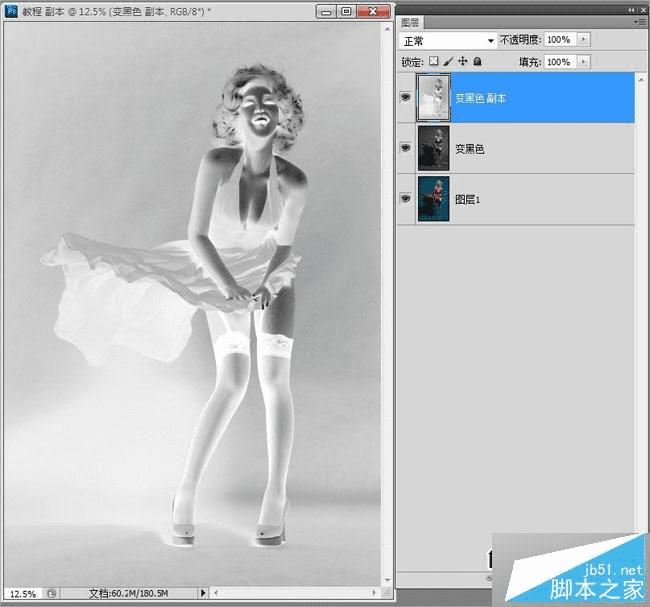Hide the 变黑色 layer
Viewport: 650px width, 607px height.
(405, 148)
